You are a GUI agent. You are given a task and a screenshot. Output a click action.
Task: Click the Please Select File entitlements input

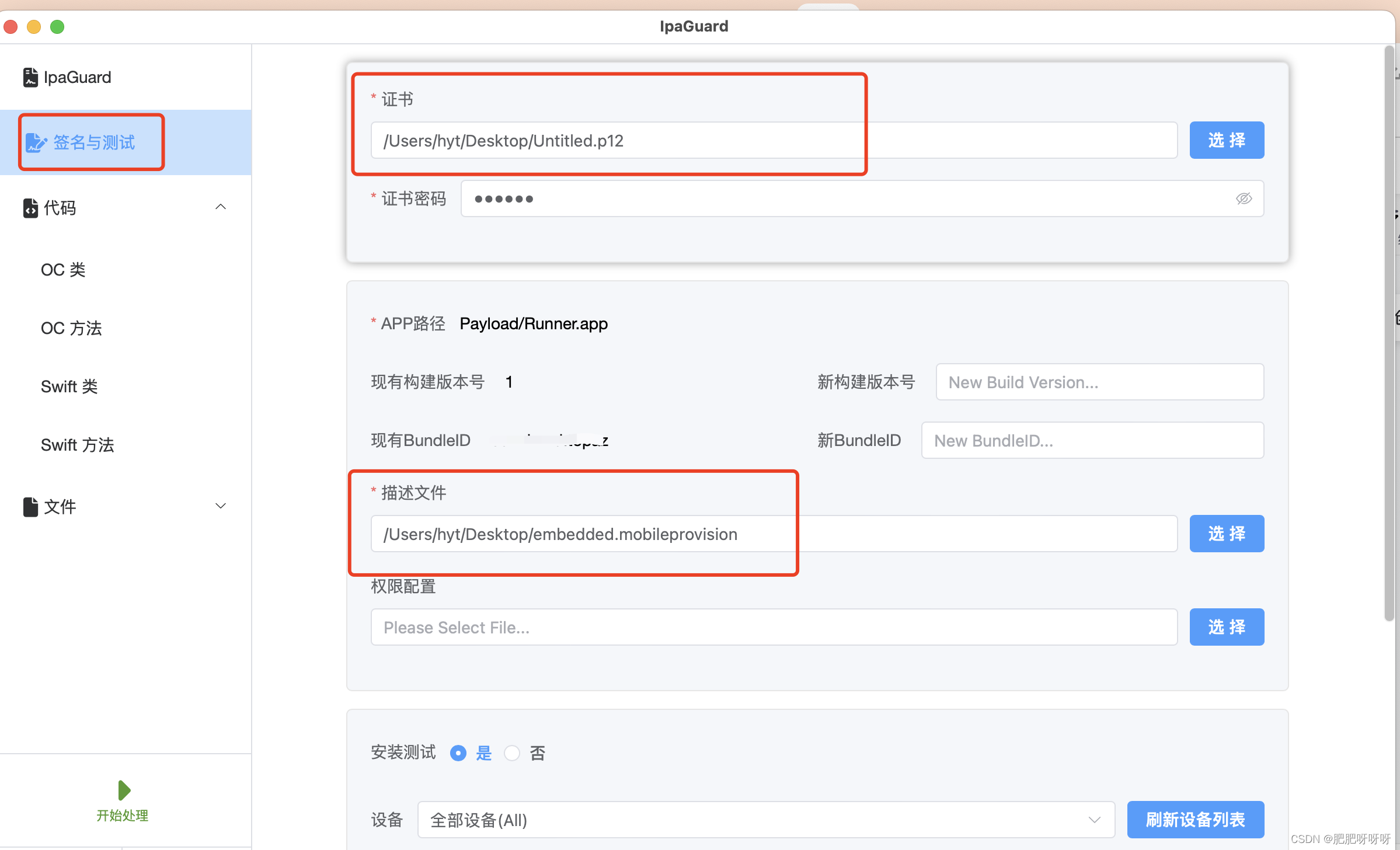774,627
